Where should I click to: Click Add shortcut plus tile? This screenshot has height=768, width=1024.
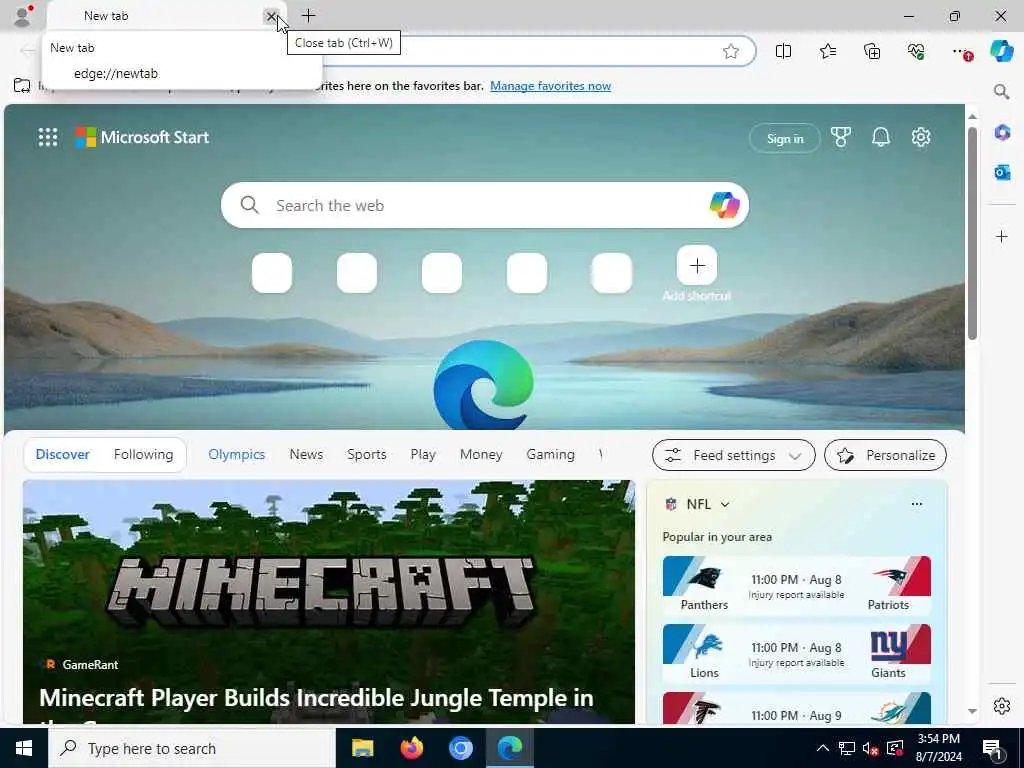point(697,266)
